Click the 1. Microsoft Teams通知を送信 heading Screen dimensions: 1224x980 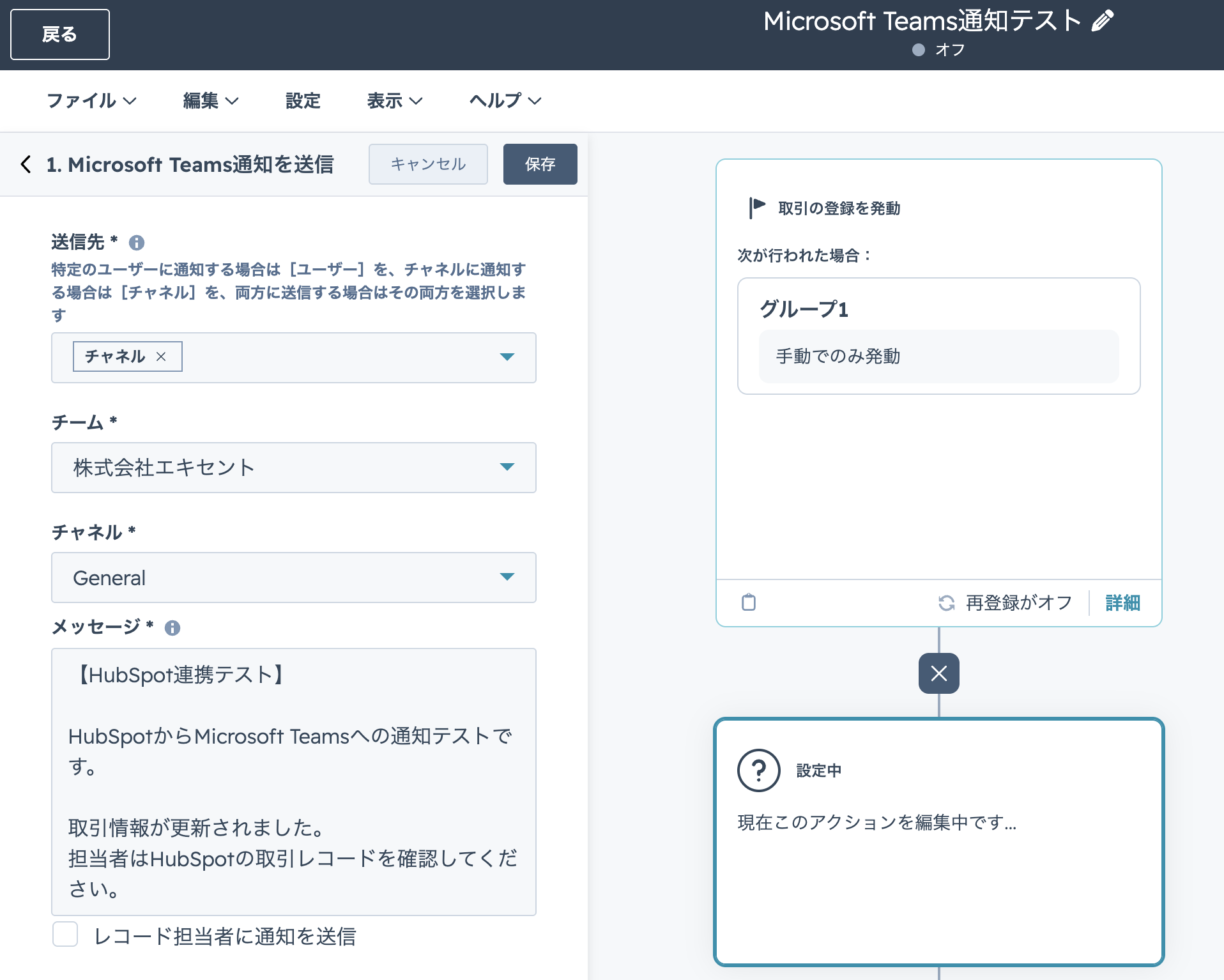click(190, 164)
